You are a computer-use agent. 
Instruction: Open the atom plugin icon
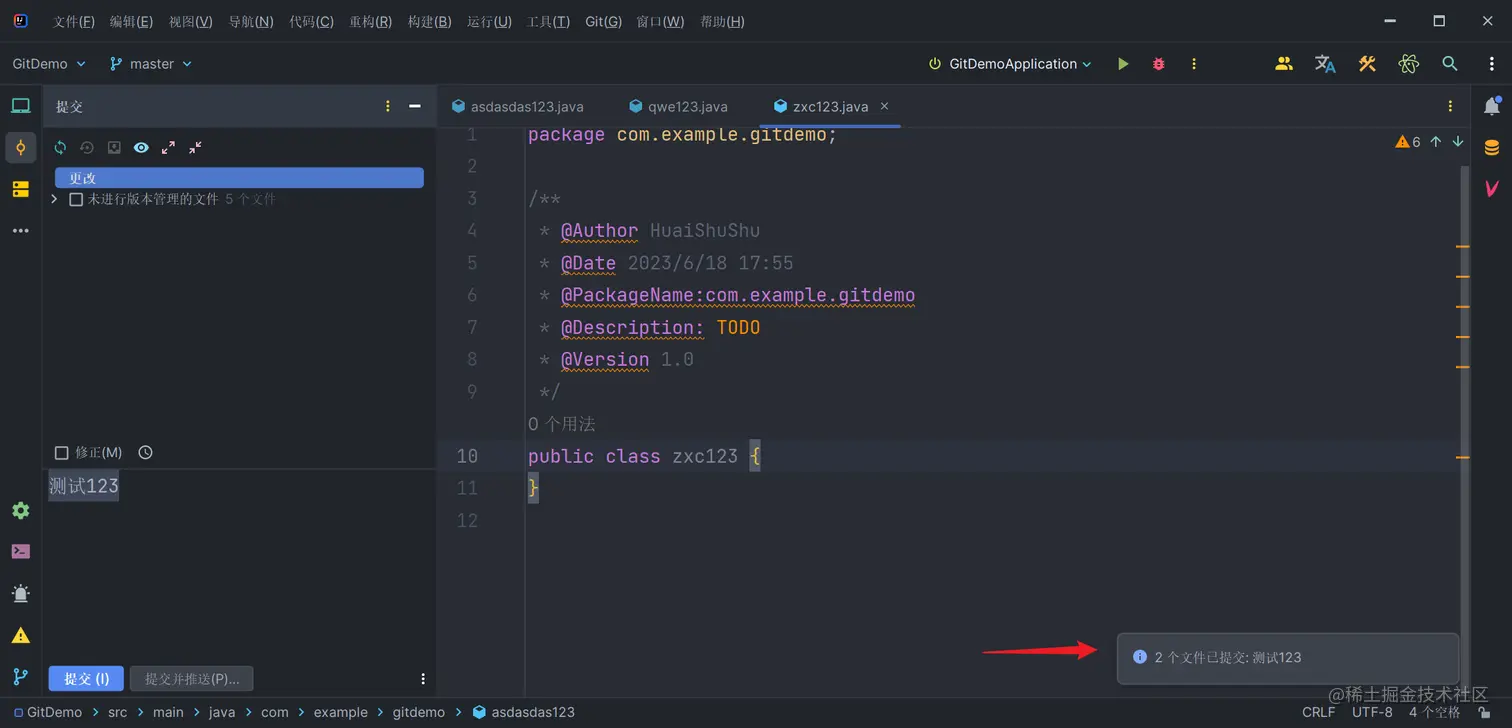[1409, 64]
